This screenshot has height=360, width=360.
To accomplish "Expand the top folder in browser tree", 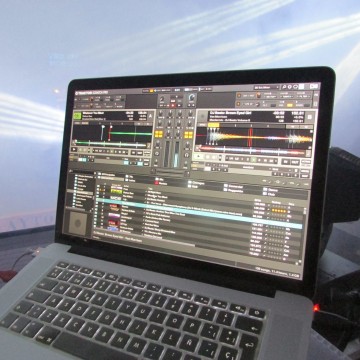I will [x=76, y=176].
